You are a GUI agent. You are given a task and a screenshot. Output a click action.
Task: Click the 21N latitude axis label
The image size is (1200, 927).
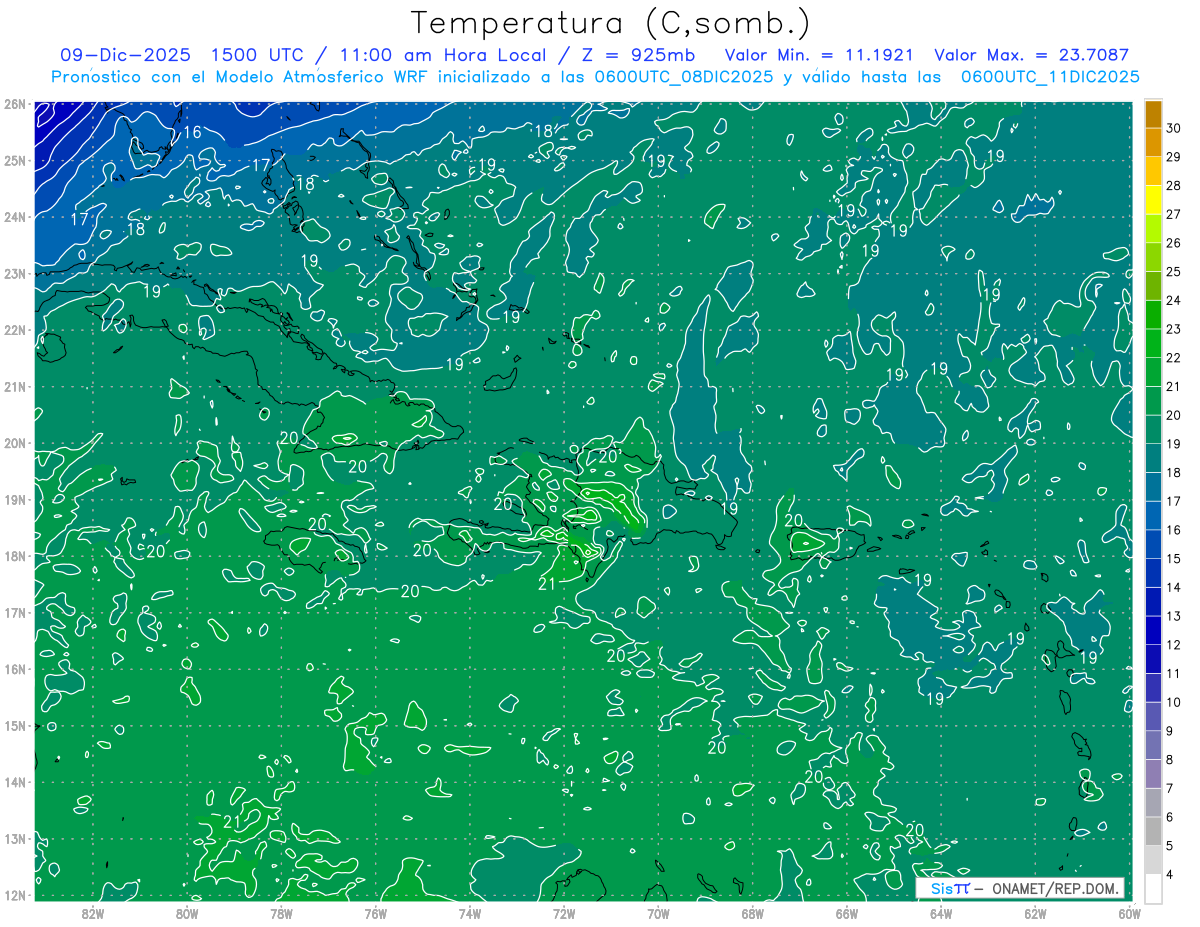pyautogui.click(x=15, y=387)
